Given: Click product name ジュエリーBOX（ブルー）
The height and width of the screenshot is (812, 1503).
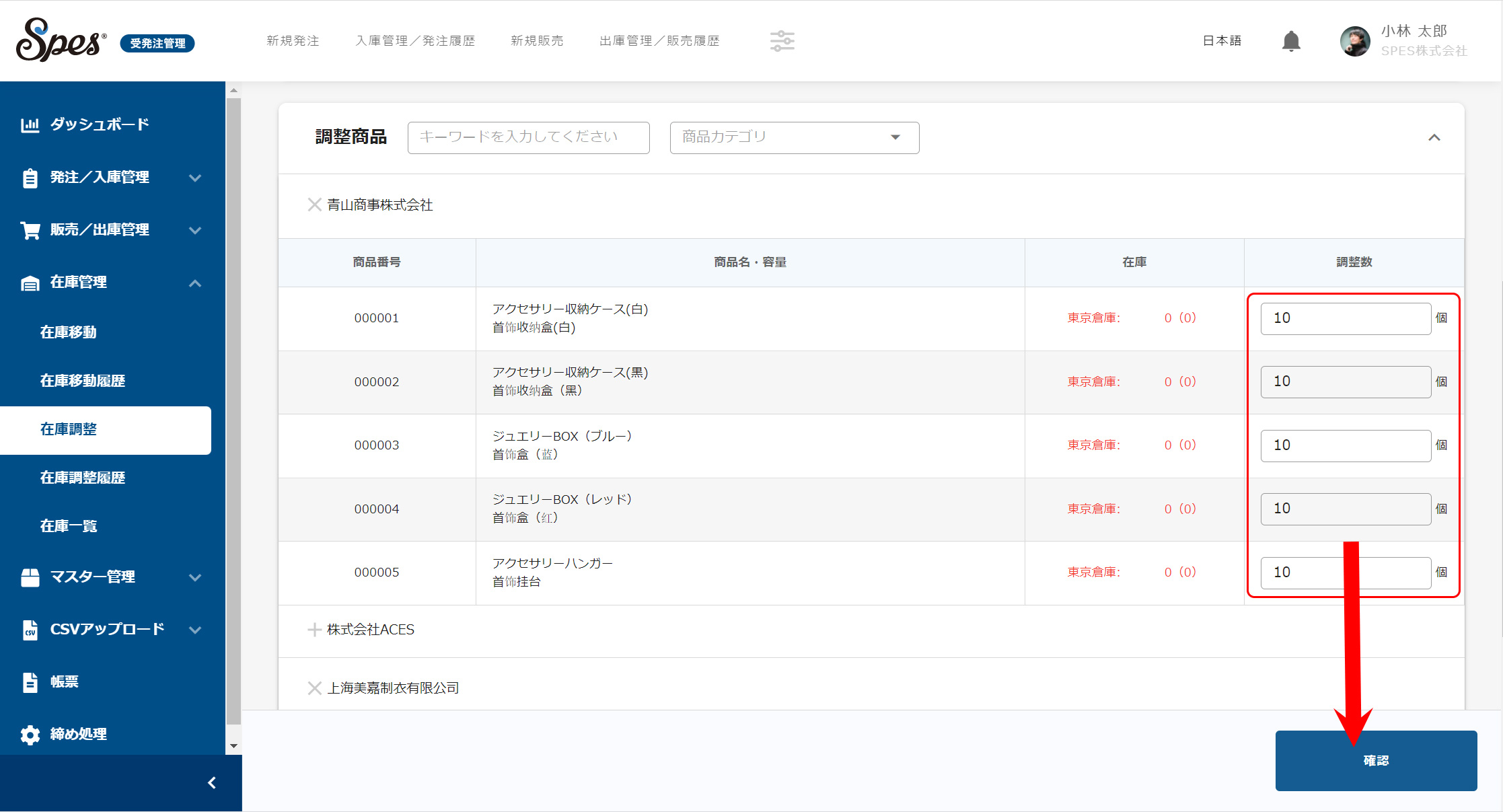Looking at the screenshot, I should tap(562, 437).
